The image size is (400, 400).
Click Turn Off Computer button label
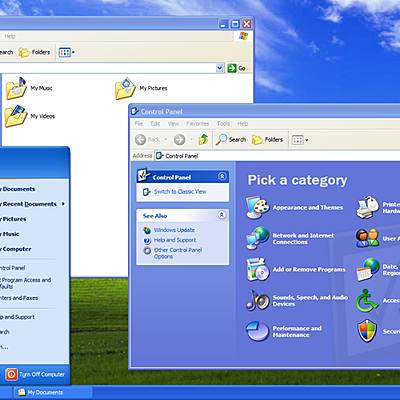pos(42,375)
